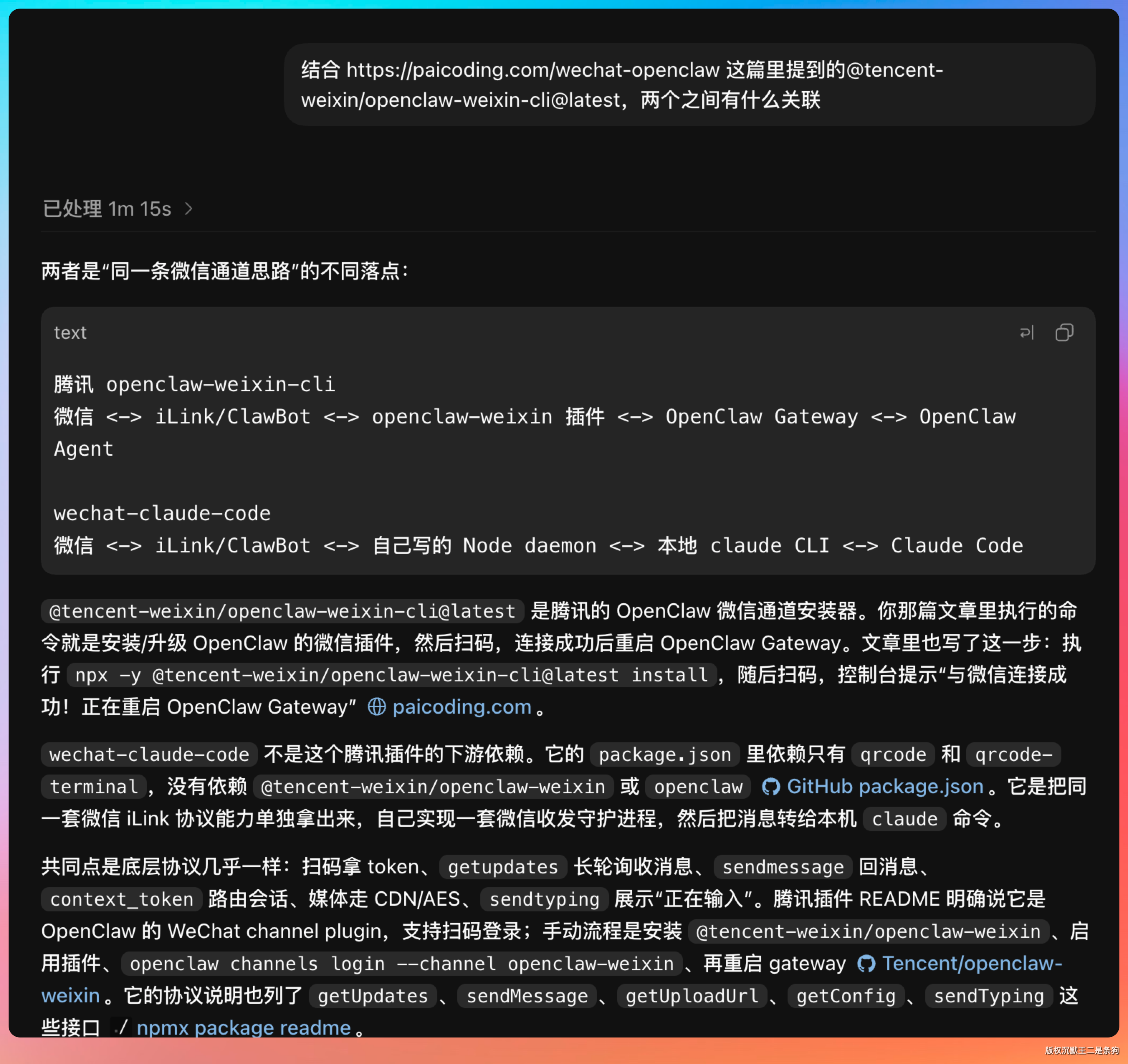
Task: Click the "text" language label of the code block
Action: click(x=70, y=333)
